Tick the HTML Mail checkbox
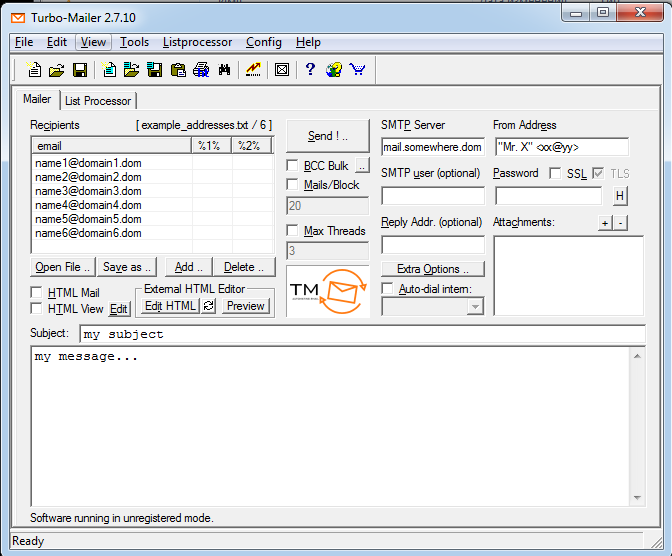This screenshot has width=672, height=556. click(x=38, y=293)
